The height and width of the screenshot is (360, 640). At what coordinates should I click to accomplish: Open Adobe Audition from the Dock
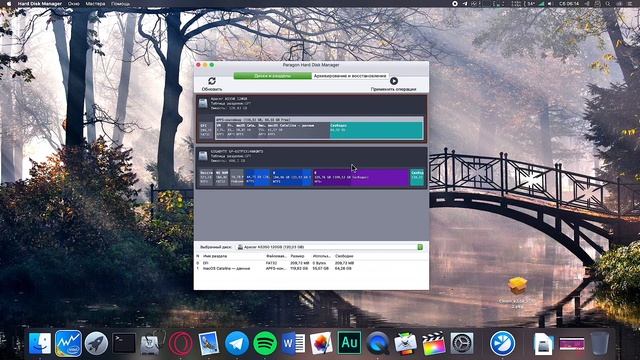click(349, 343)
